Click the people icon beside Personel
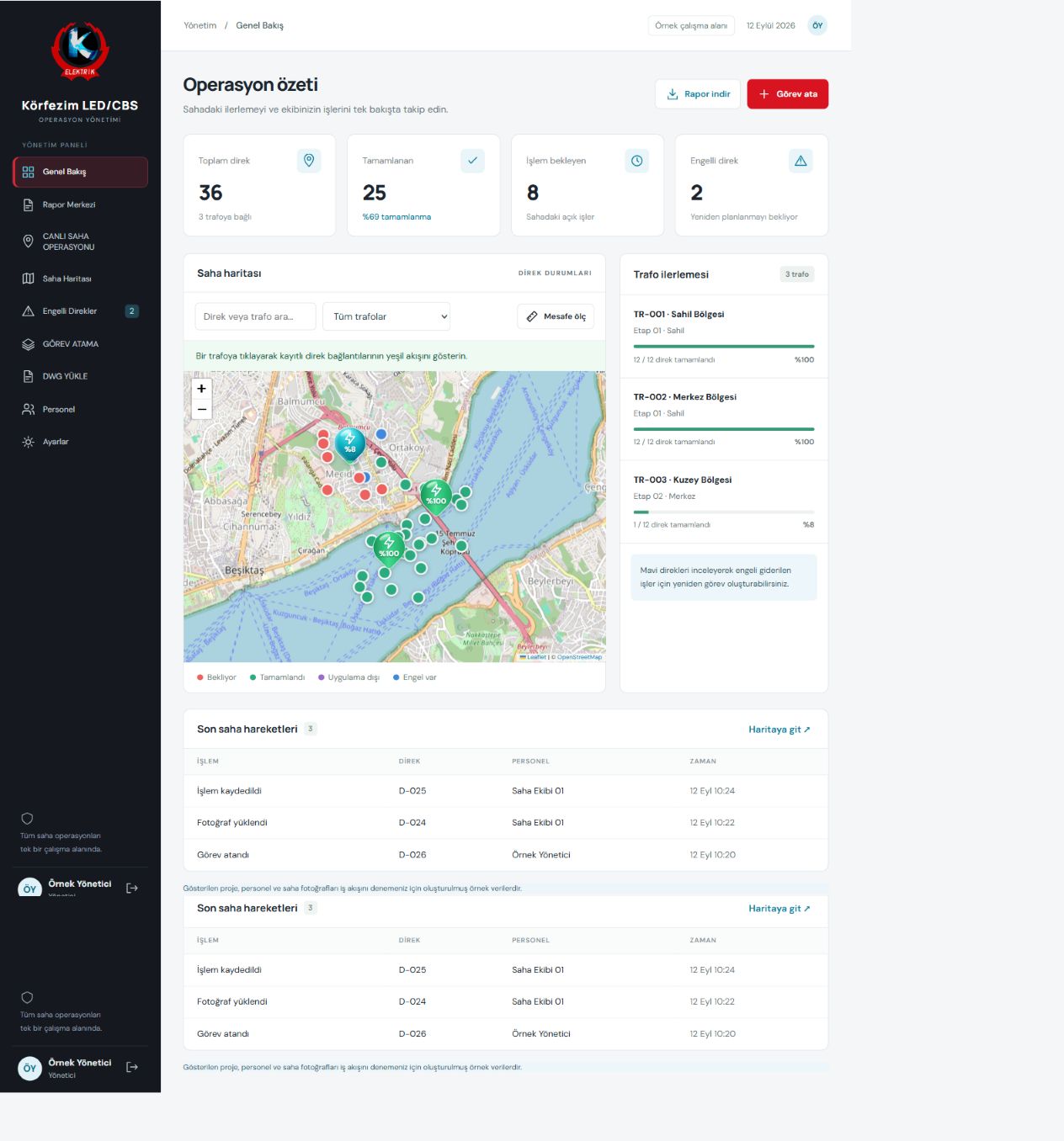Viewport: 1064px width, 1141px height. 28,409
